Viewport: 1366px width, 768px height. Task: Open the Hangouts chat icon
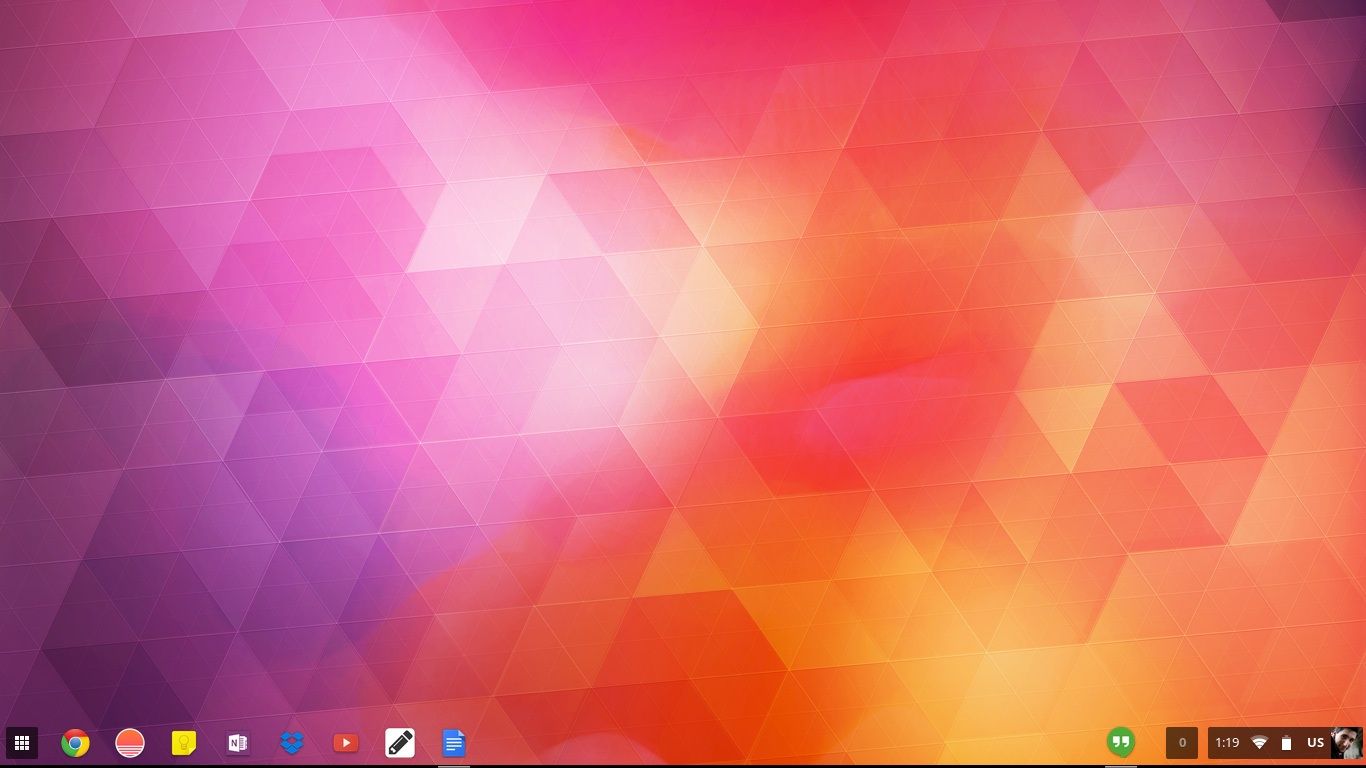[1121, 743]
